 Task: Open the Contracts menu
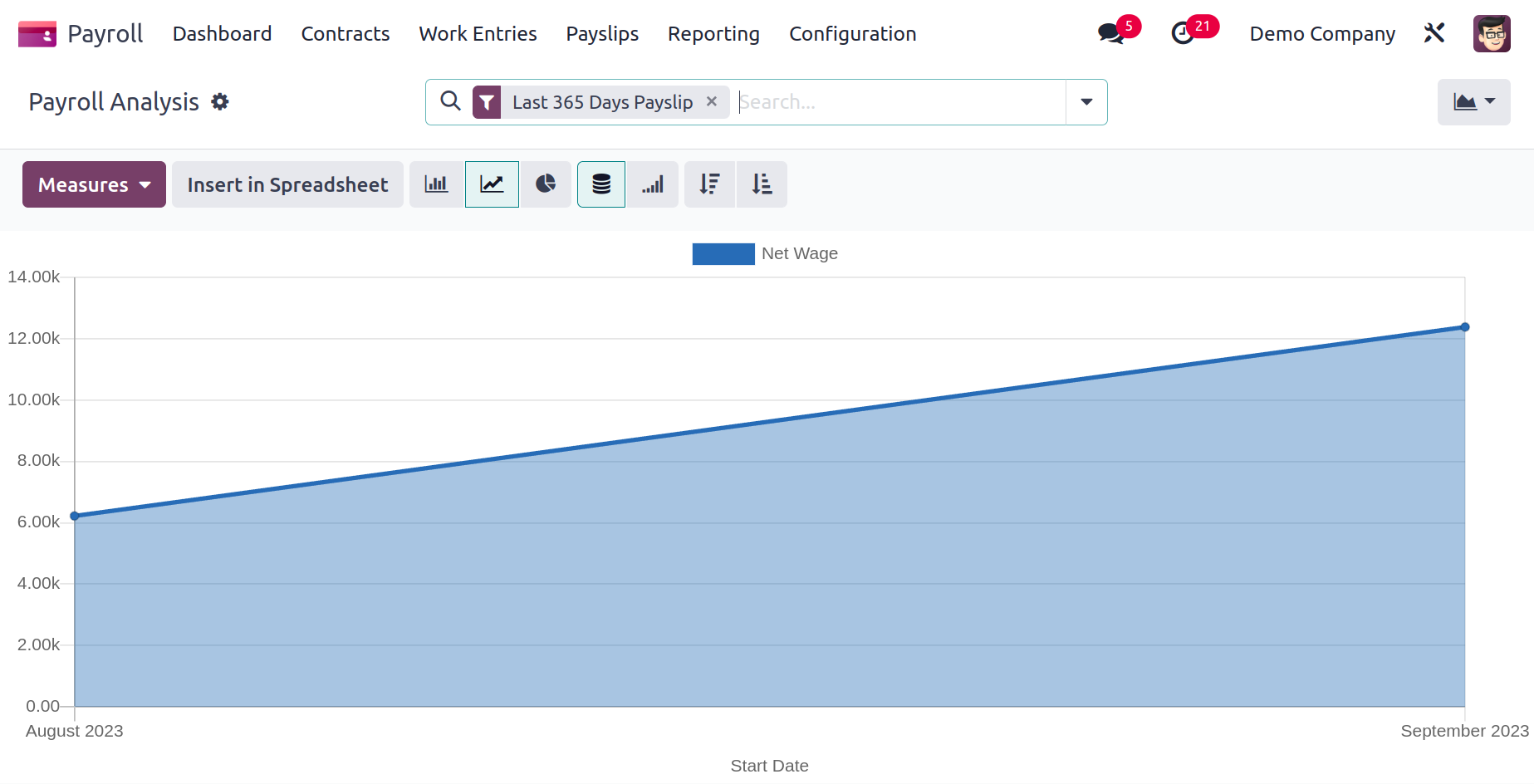pos(346,34)
